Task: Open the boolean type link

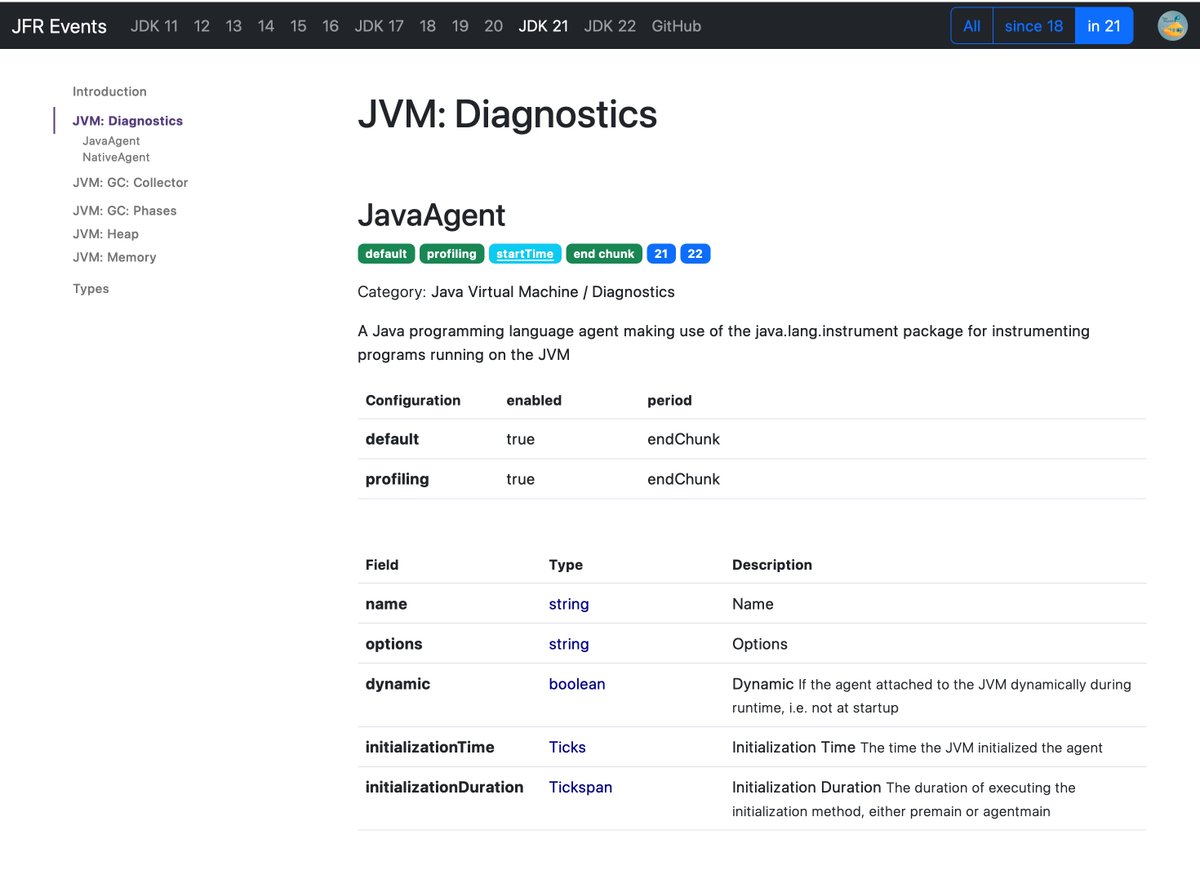Action: (577, 684)
